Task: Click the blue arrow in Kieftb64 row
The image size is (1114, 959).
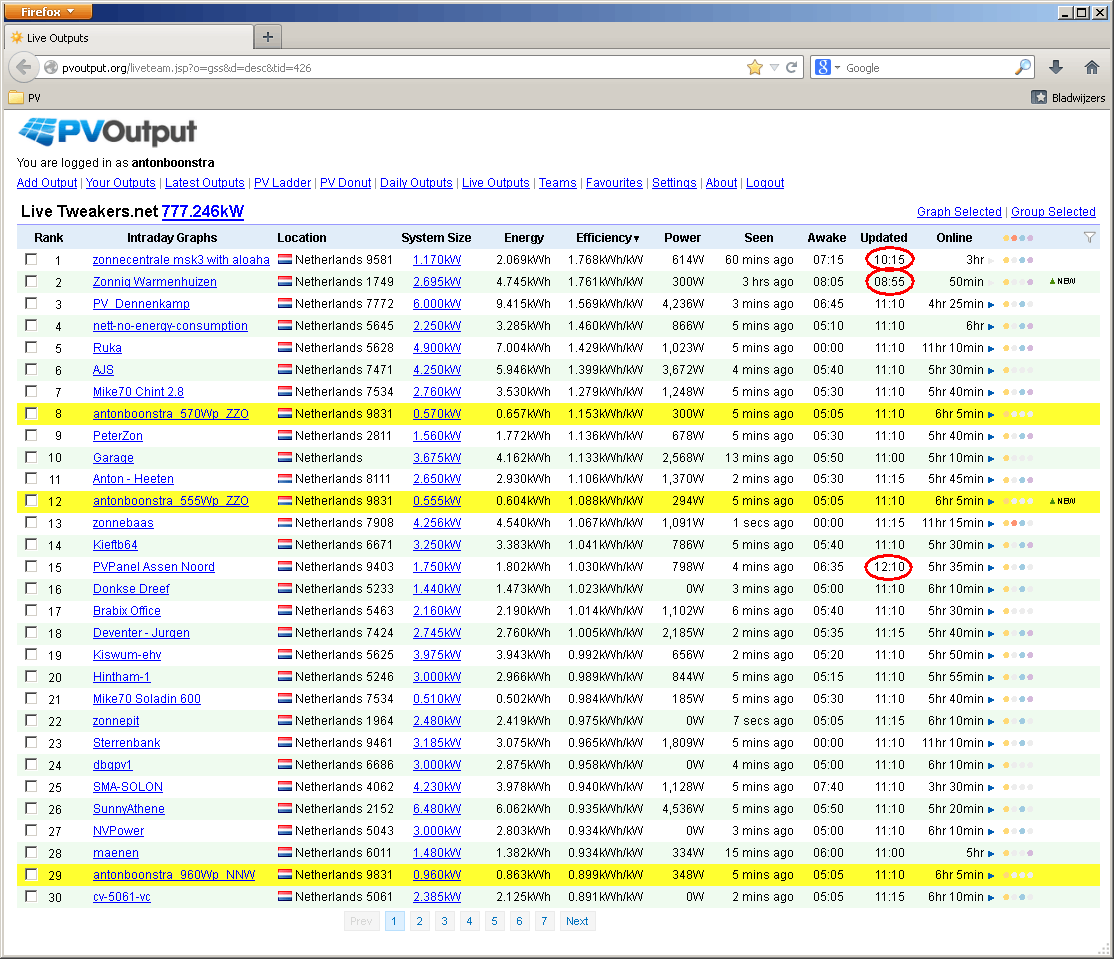Action: (x=991, y=546)
